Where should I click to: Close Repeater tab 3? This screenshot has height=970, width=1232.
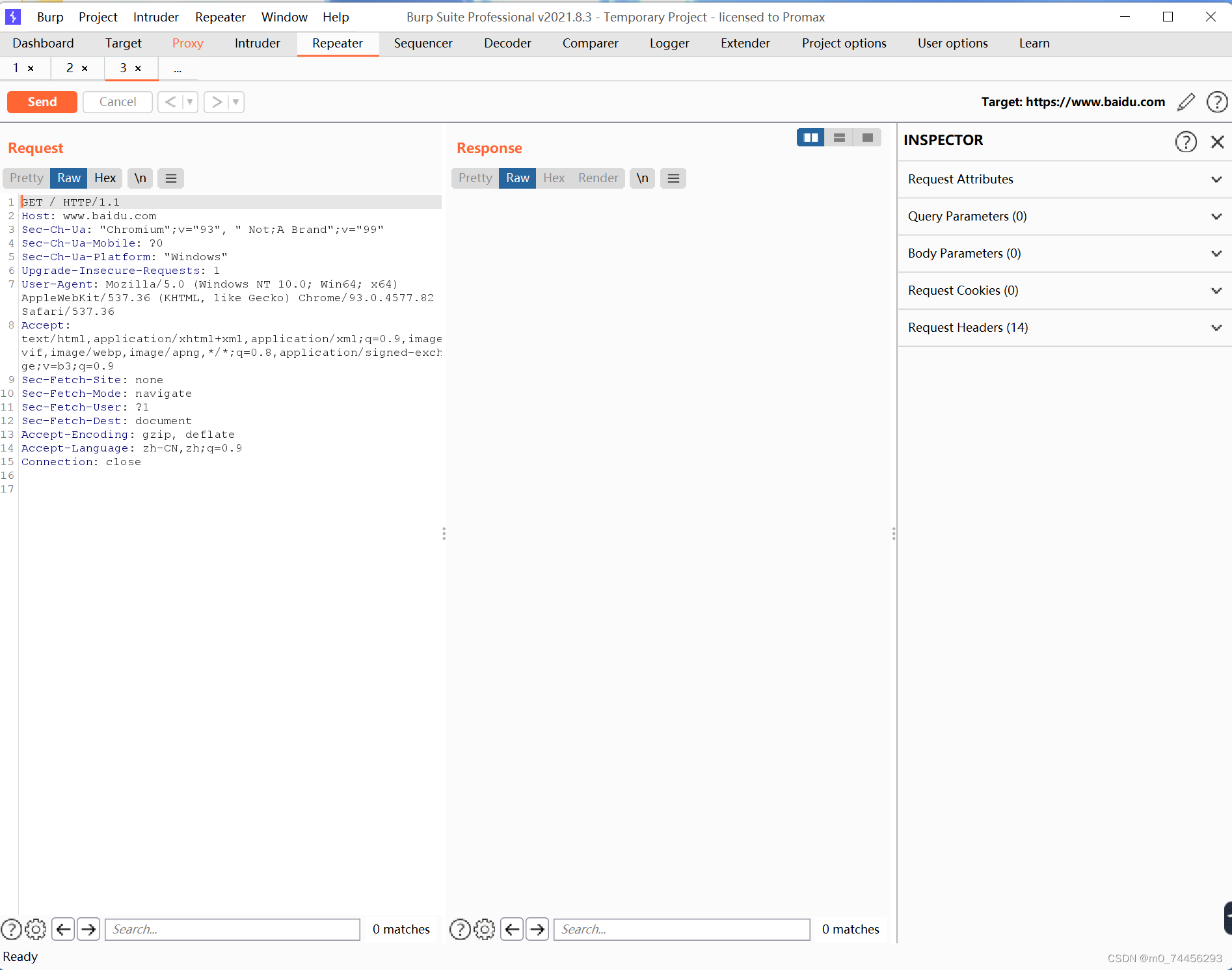tap(138, 68)
